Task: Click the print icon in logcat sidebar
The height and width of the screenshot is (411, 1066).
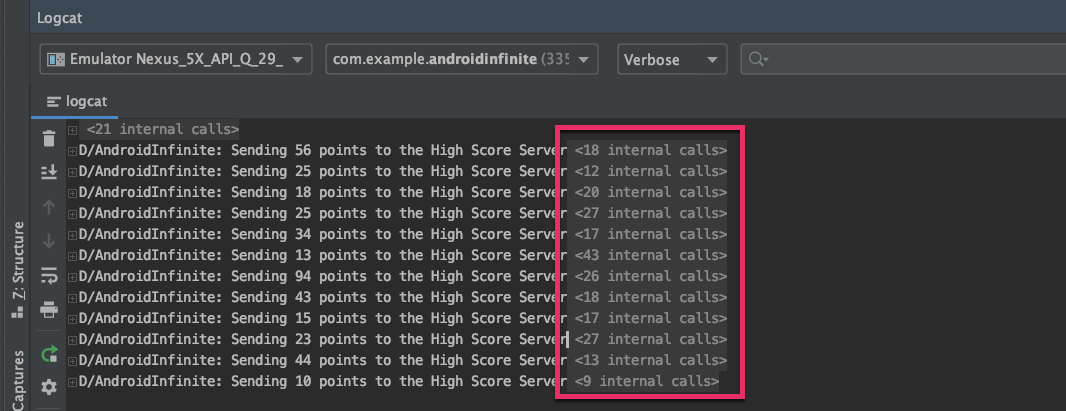Action: coord(48,310)
